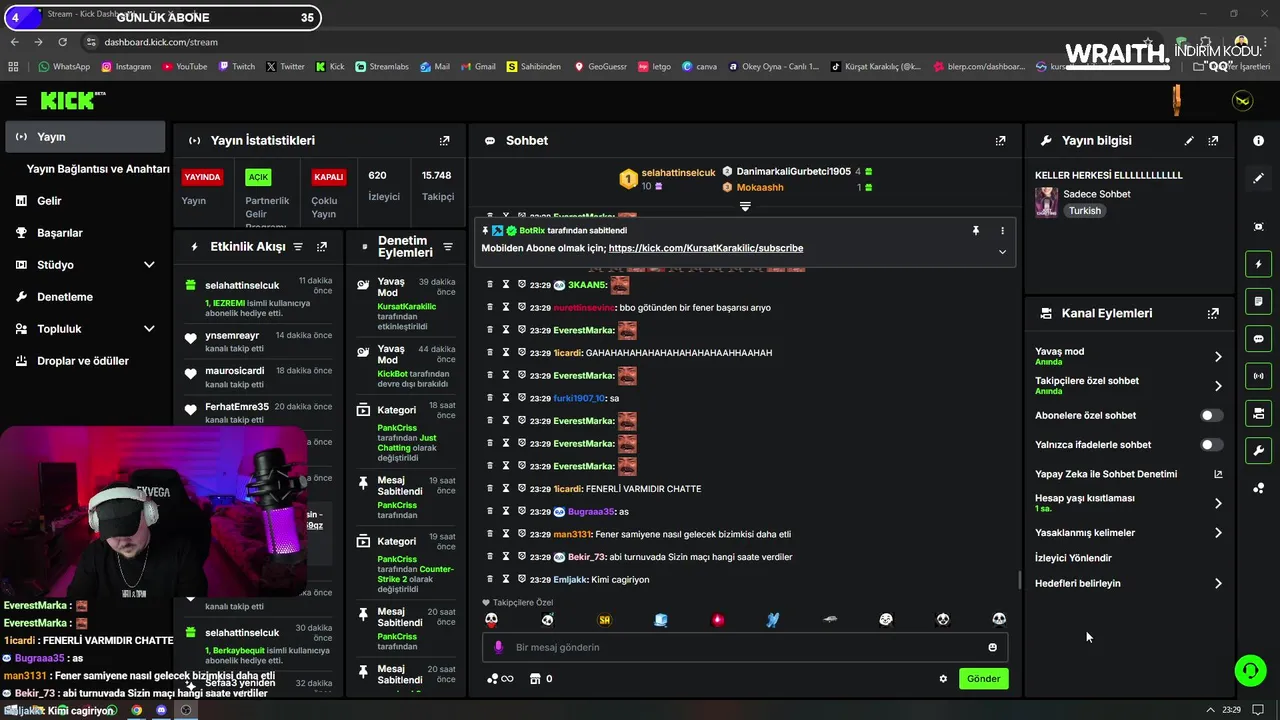Open filter icon in Etkinlik Akışı header
The image size is (1280, 720).
298,247
